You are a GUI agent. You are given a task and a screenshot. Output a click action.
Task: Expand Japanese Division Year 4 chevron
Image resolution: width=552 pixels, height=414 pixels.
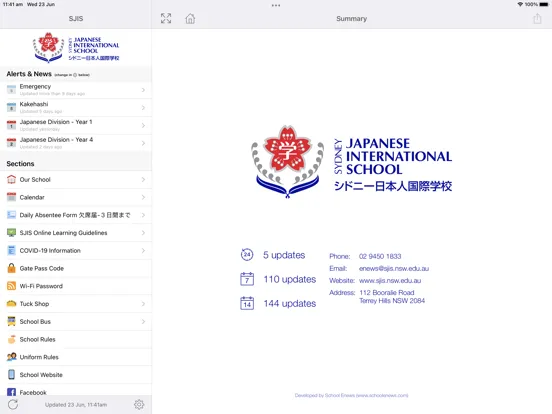[x=143, y=143]
